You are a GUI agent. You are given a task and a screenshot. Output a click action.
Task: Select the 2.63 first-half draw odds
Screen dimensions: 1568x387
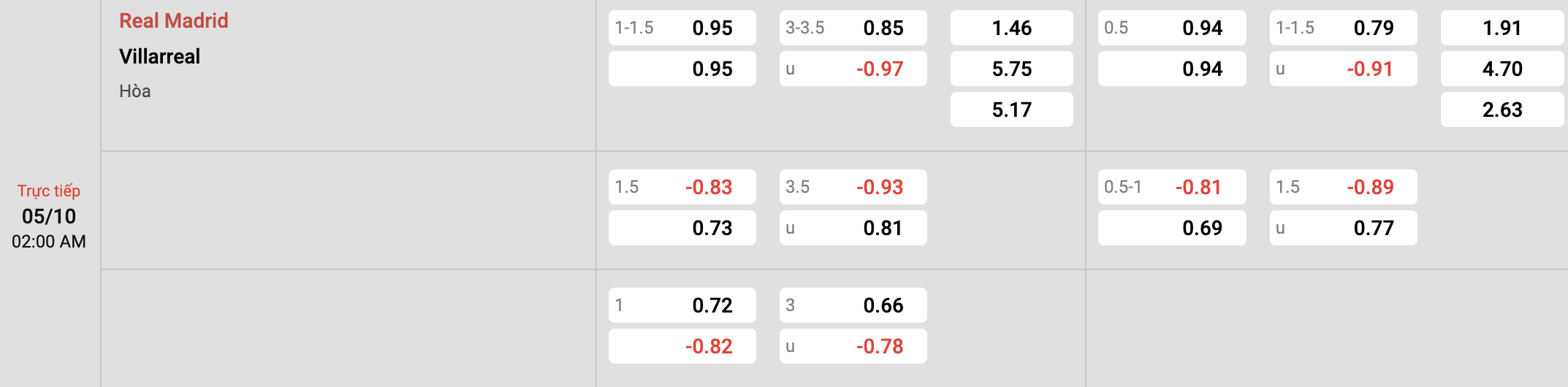point(1502,110)
